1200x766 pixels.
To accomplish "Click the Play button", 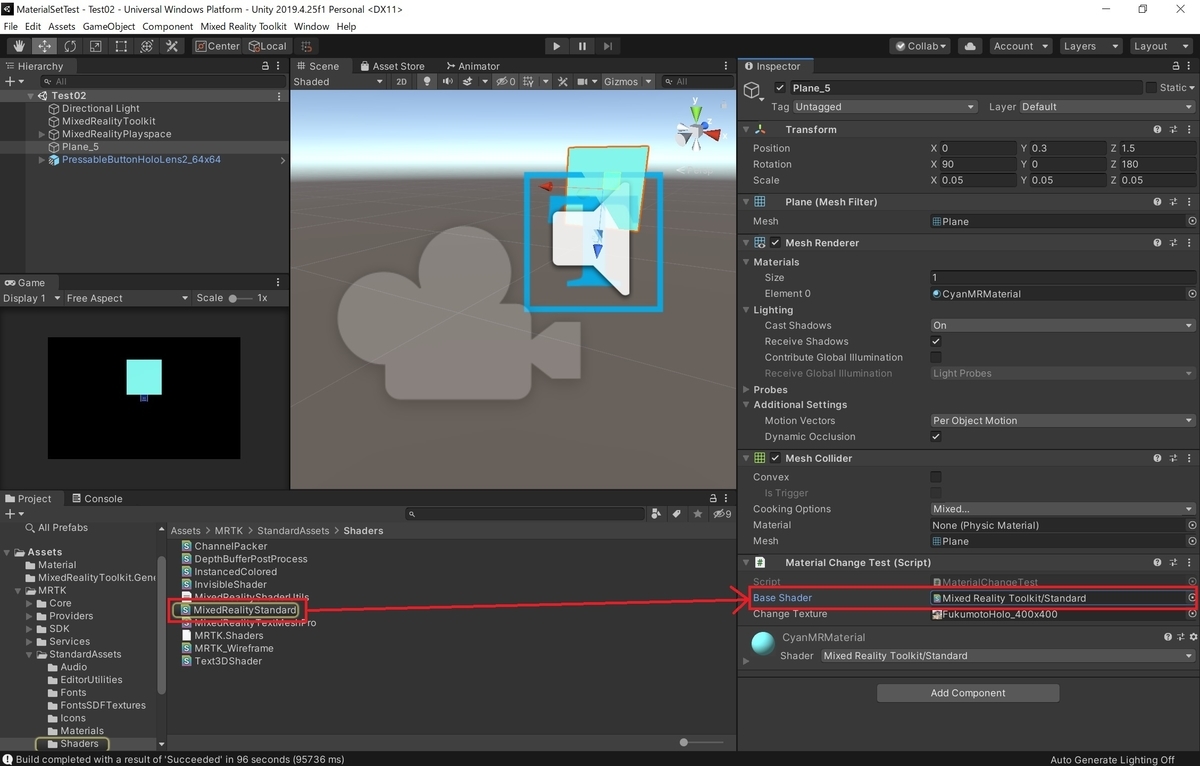I will tap(557, 46).
